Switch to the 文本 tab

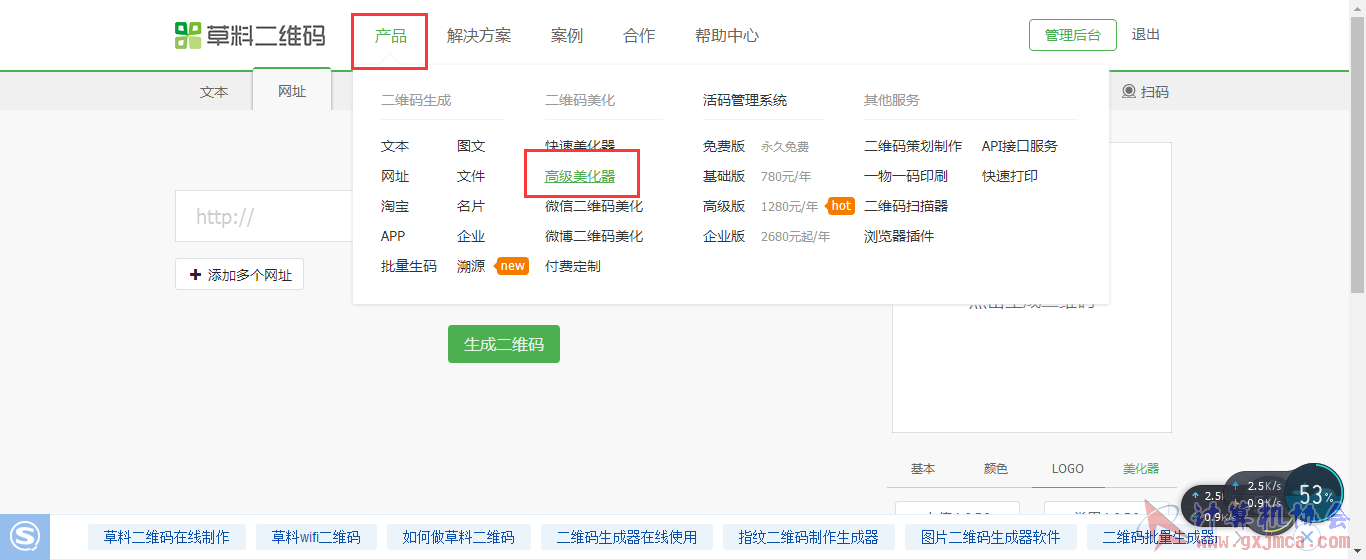(214, 91)
